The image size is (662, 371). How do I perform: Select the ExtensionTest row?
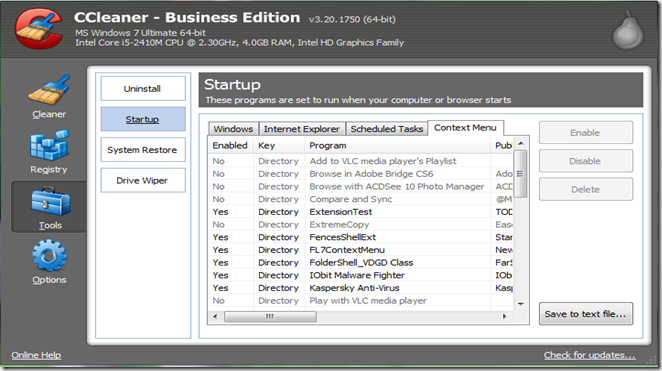coord(361,211)
